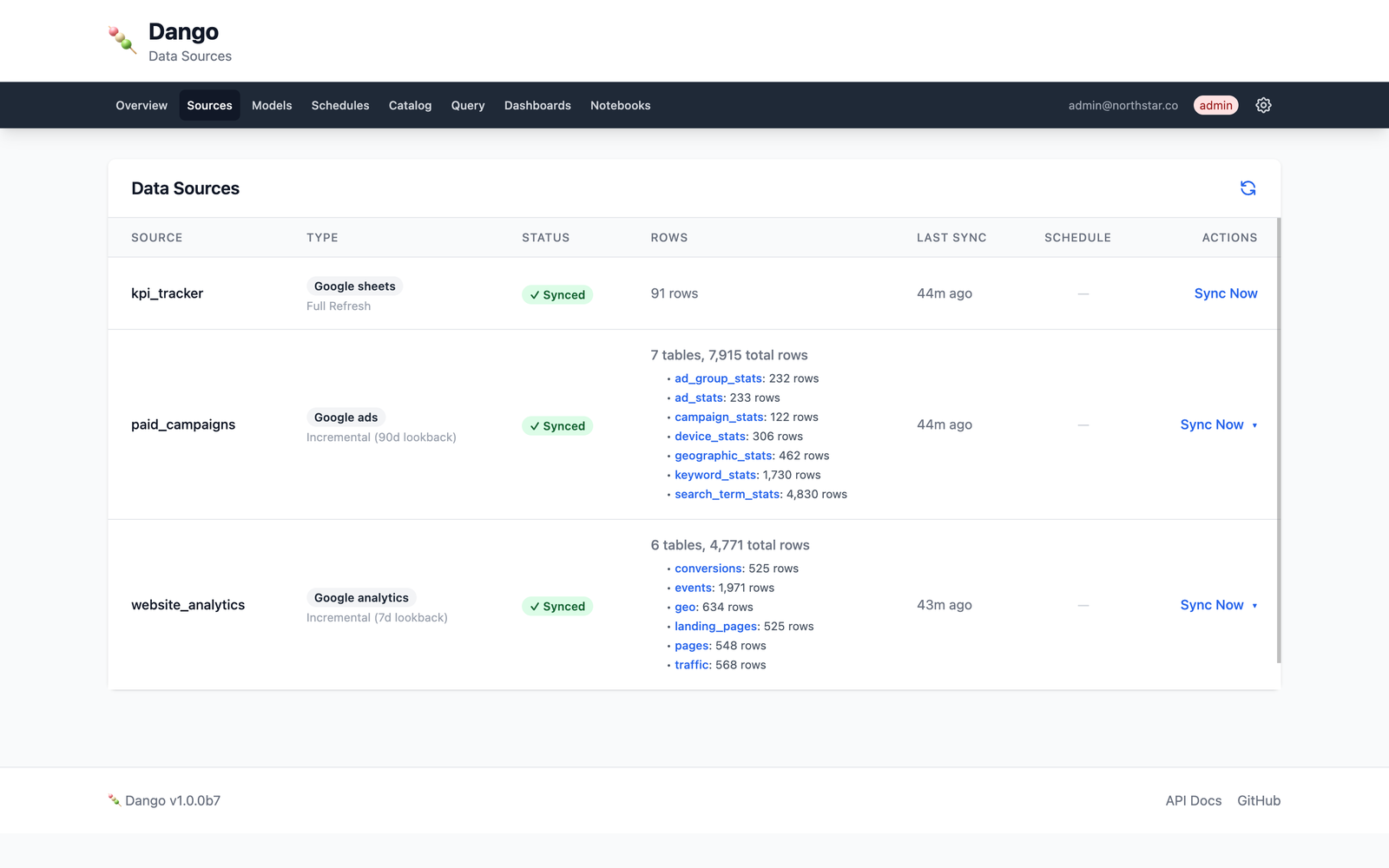Click the Google sheets type badge
Image resolution: width=1389 pixels, height=868 pixels.
tap(354, 286)
